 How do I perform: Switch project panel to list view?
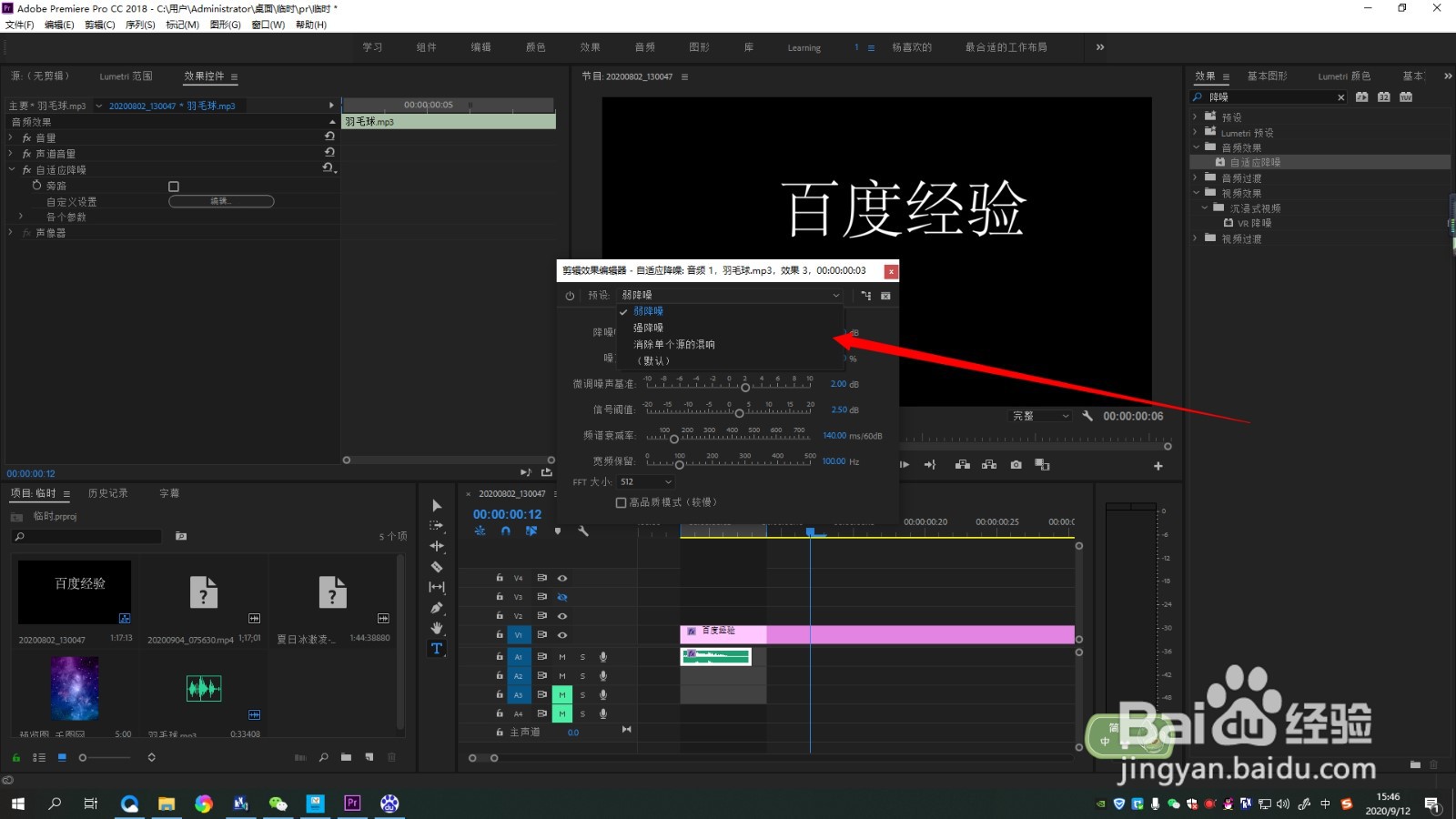point(39,757)
